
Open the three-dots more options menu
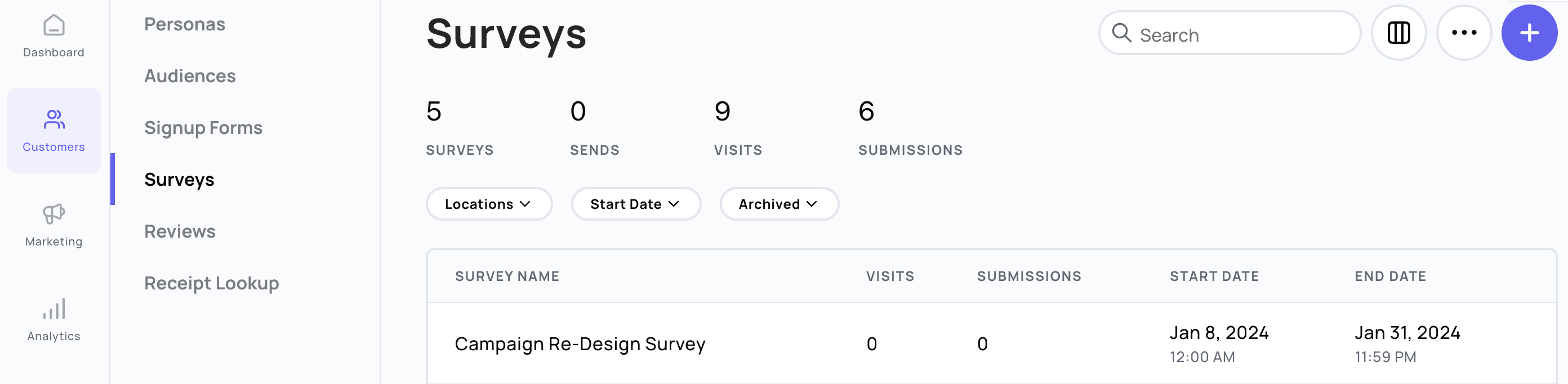(x=1464, y=33)
